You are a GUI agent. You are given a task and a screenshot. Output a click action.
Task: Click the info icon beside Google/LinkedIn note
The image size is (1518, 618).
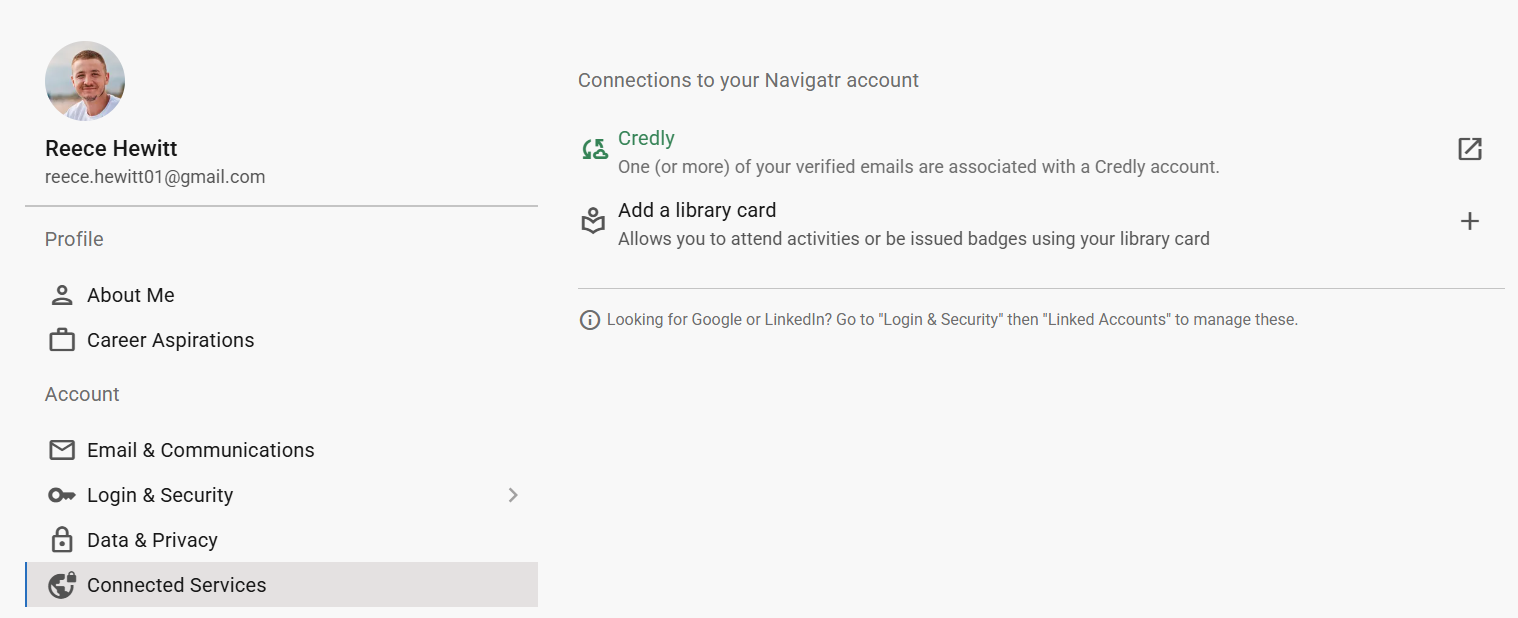pyautogui.click(x=590, y=320)
